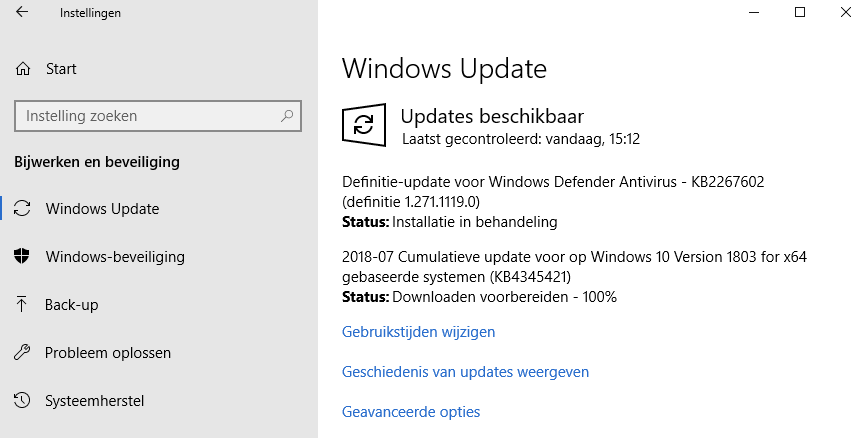Go to the Back-up settings page

coord(72,305)
